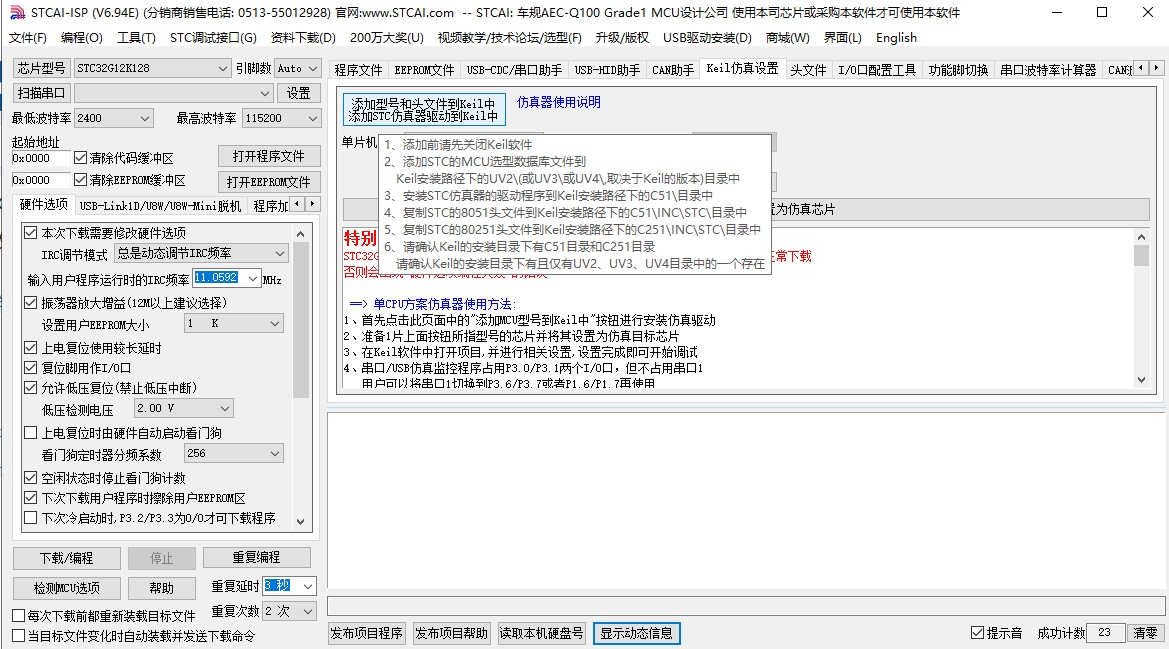Open STC调试接口(G) menu

213,37
